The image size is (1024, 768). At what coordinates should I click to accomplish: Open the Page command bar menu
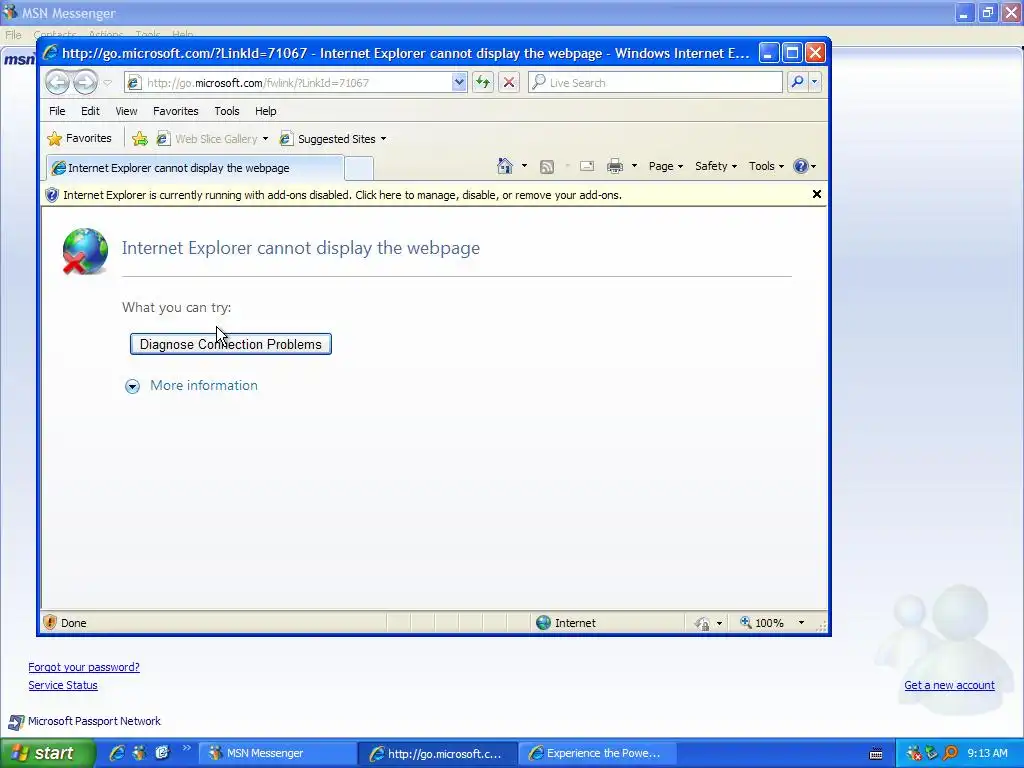click(x=665, y=166)
